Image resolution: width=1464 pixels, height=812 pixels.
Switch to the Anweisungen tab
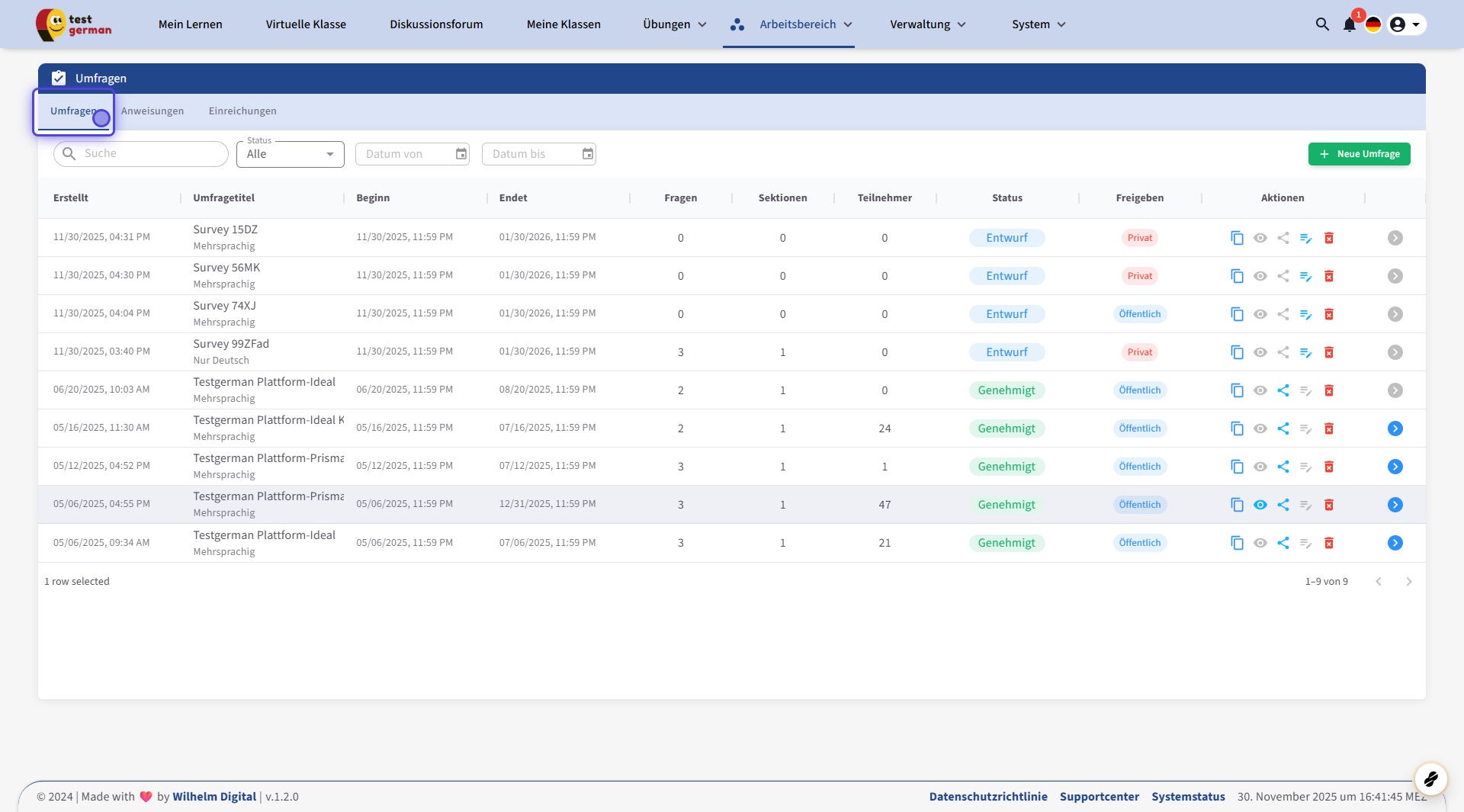(152, 111)
